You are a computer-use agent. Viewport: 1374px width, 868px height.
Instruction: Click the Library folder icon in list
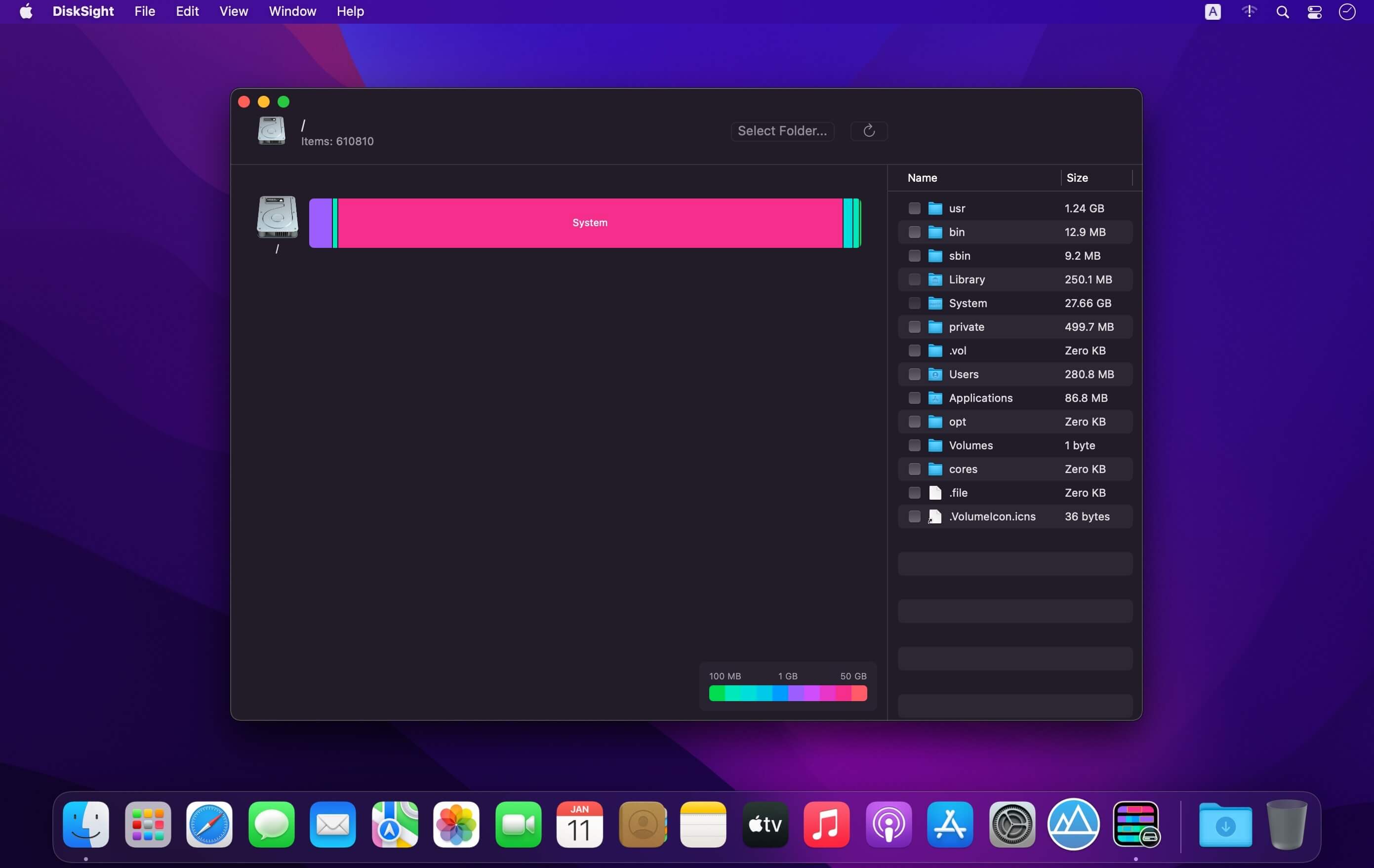coord(934,279)
